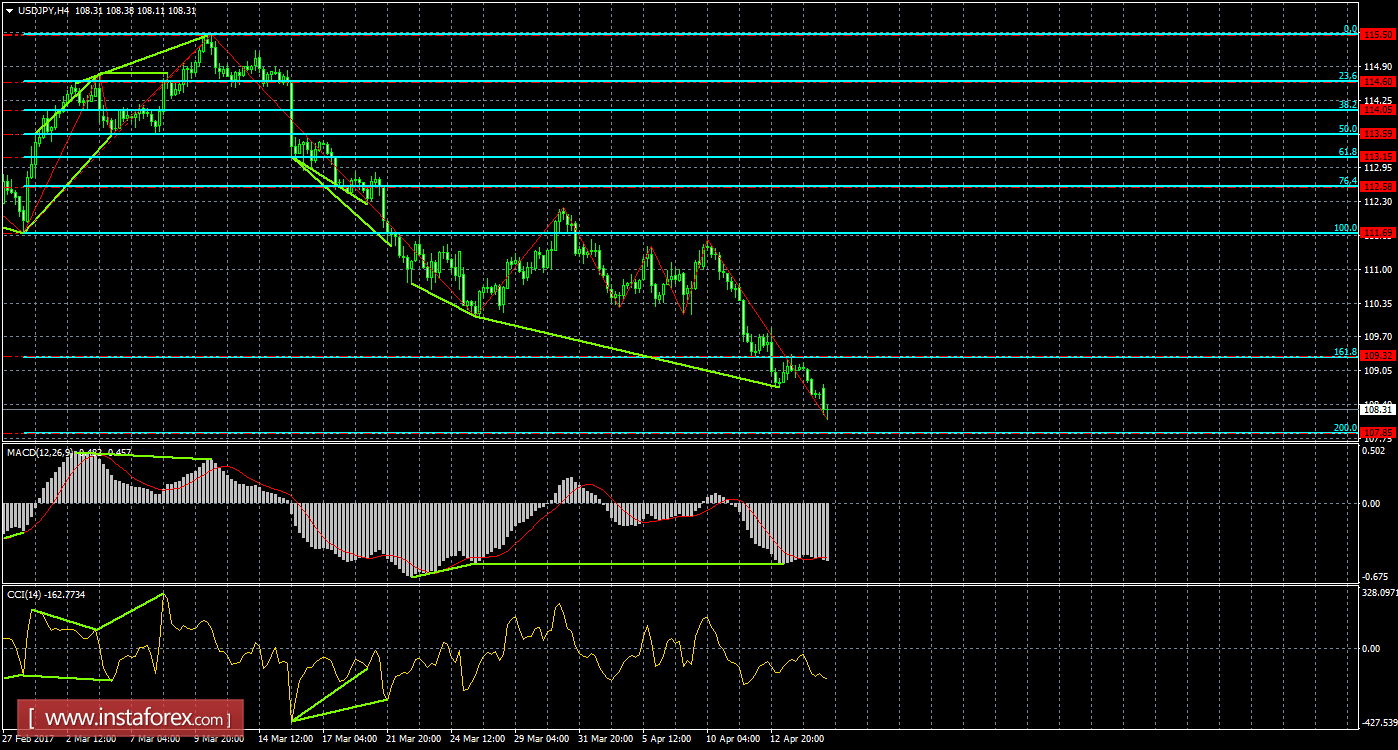Select the current price tag 108.31
This screenshot has height=750, width=1398.
[x=1376, y=408]
